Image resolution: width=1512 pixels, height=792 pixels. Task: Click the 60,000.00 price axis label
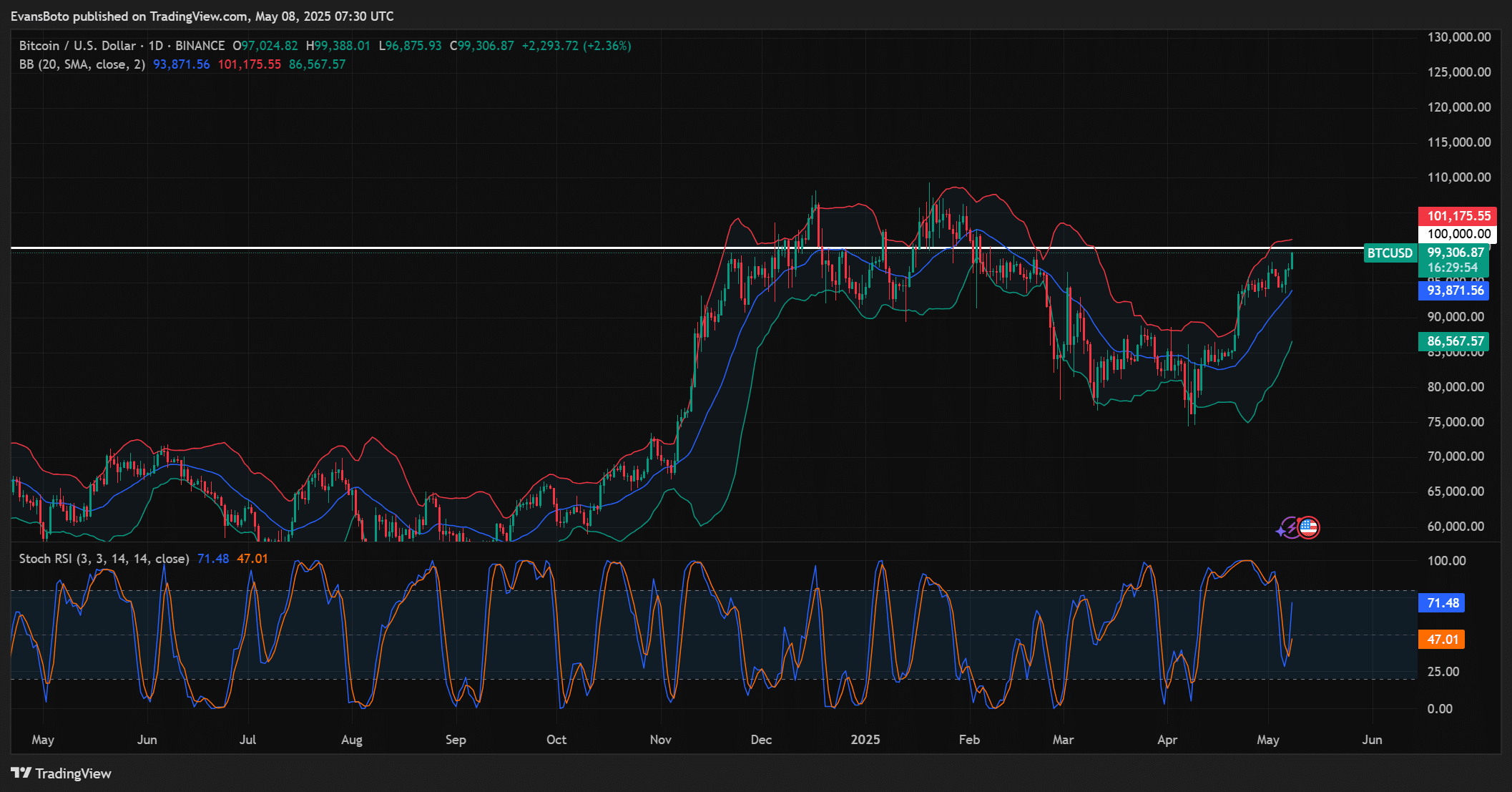(1455, 527)
